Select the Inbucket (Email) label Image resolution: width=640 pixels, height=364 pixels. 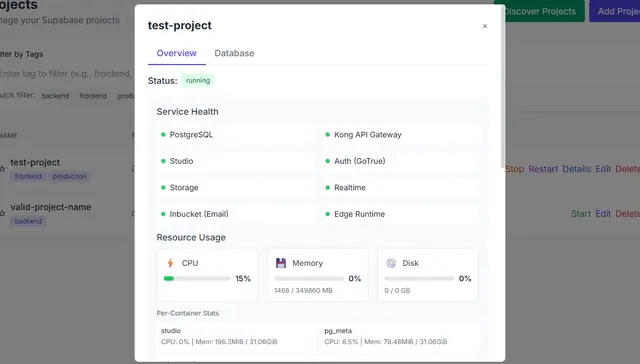pyautogui.click(x=199, y=214)
